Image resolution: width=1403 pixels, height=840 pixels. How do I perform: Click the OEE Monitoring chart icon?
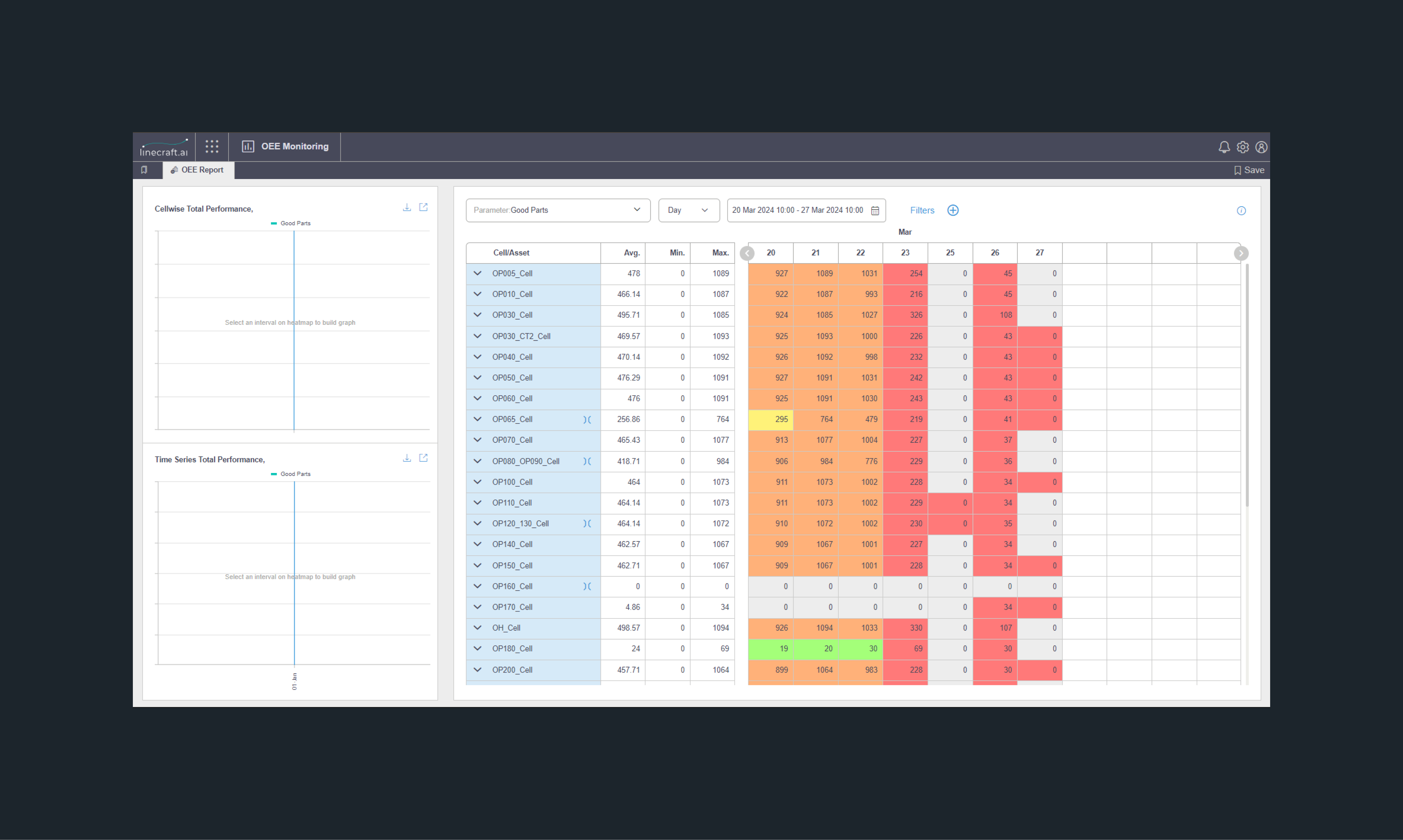pyautogui.click(x=248, y=146)
